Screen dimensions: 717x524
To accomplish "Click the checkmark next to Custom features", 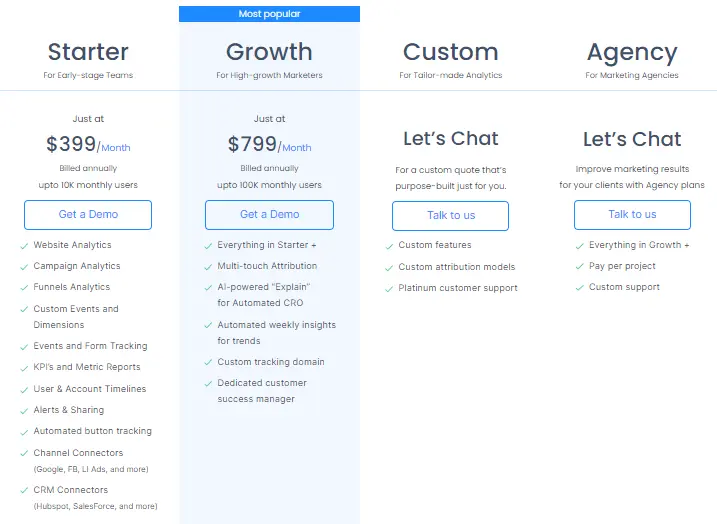I will coord(388,245).
